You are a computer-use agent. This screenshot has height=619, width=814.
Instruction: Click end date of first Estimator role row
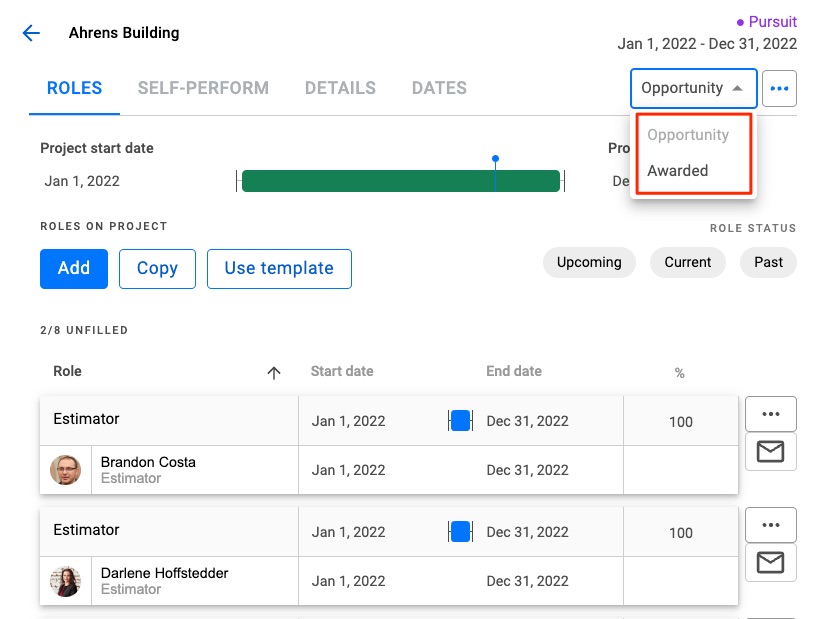click(x=527, y=421)
